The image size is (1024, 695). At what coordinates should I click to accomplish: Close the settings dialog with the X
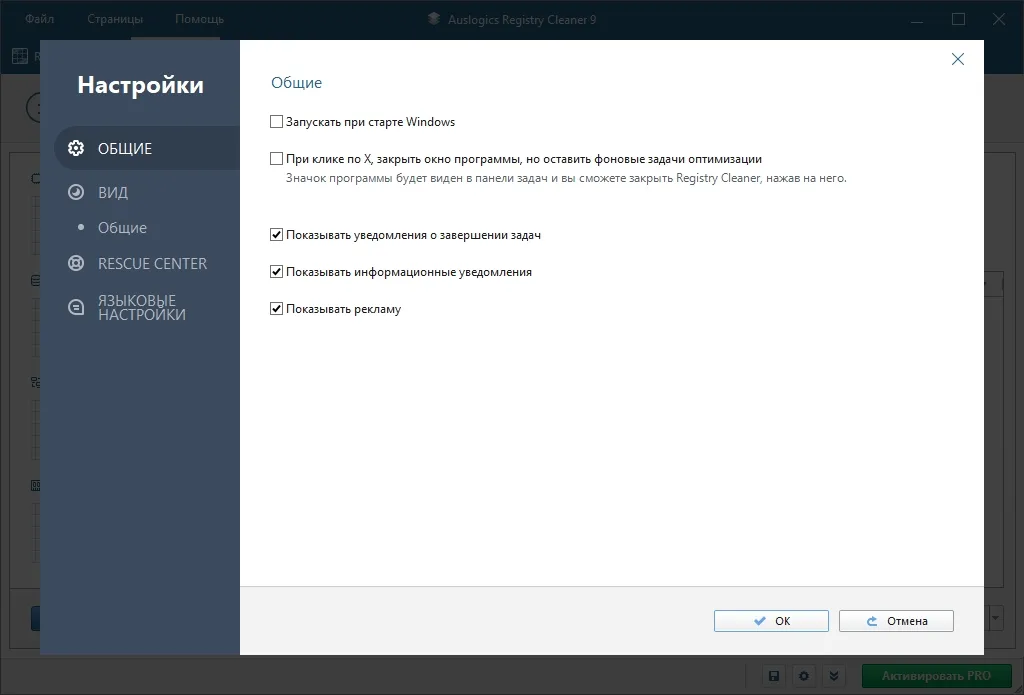(957, 59)
